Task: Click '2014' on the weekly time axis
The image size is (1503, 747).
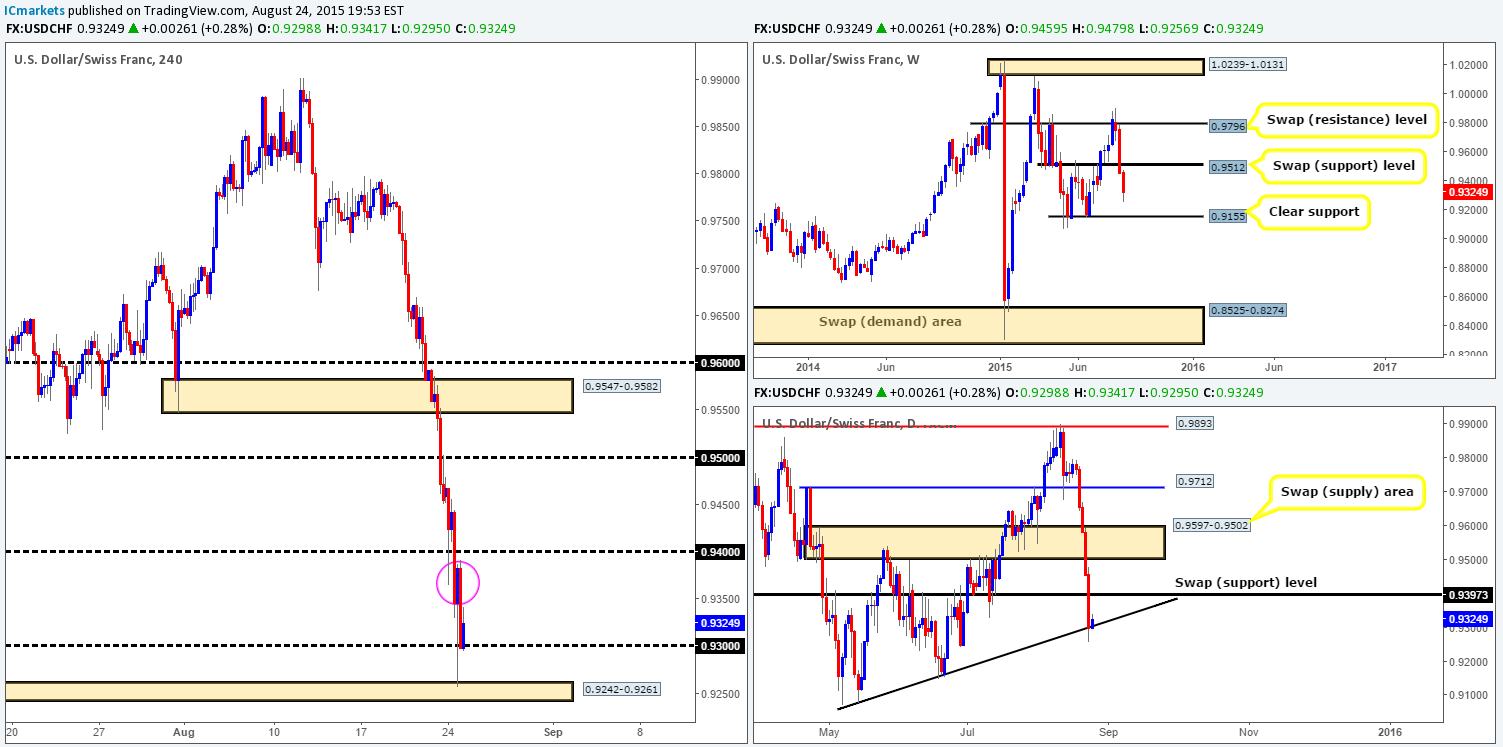Action: [808, 367]
